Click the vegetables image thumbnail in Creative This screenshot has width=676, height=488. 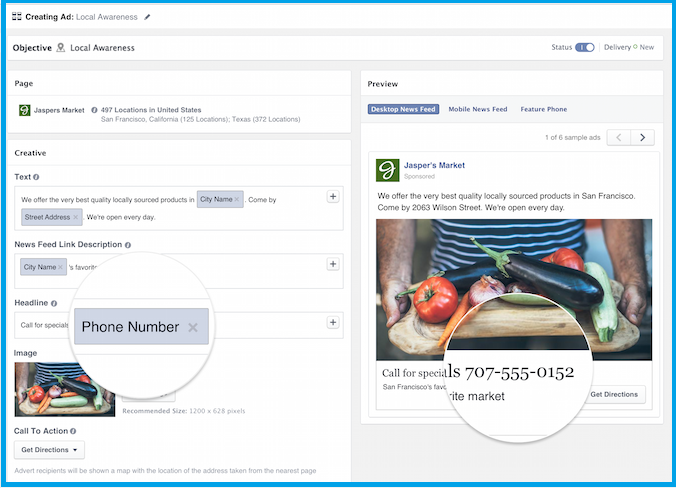[x=65, y=389]
